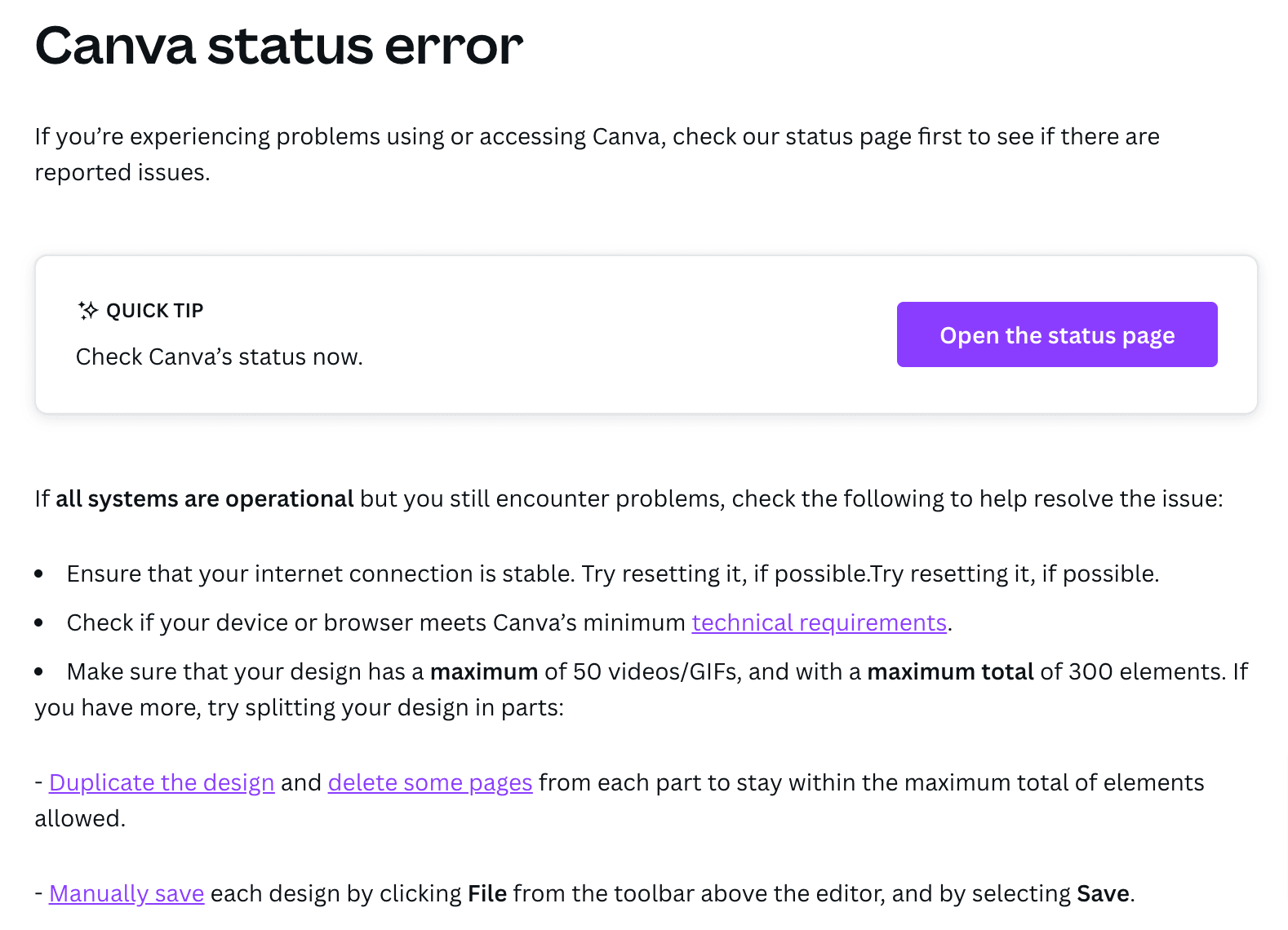Click the Check Canva's status now text
This screenshot has width=1288, height=930.
pos(219,356)
